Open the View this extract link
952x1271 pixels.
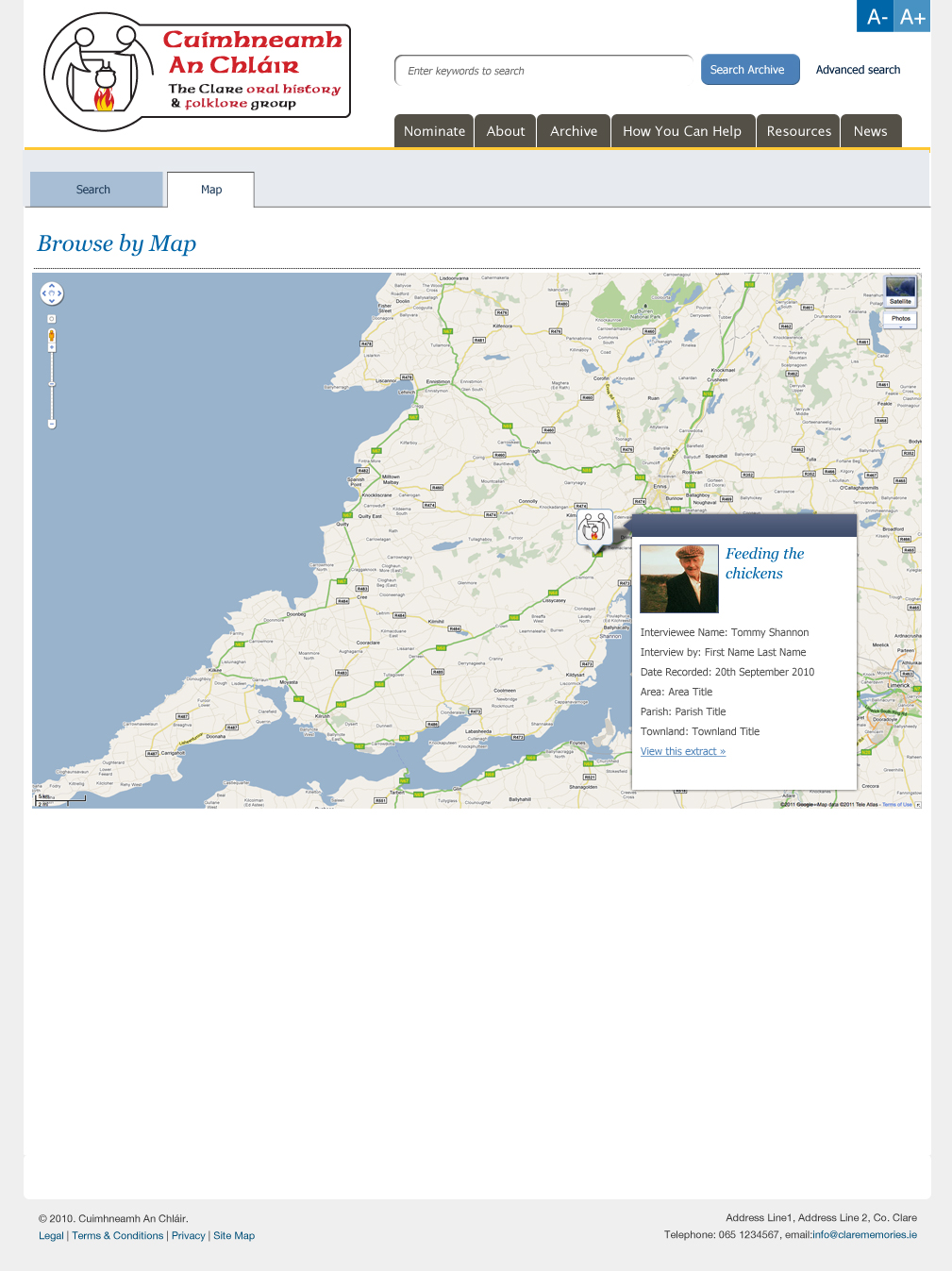683,752
